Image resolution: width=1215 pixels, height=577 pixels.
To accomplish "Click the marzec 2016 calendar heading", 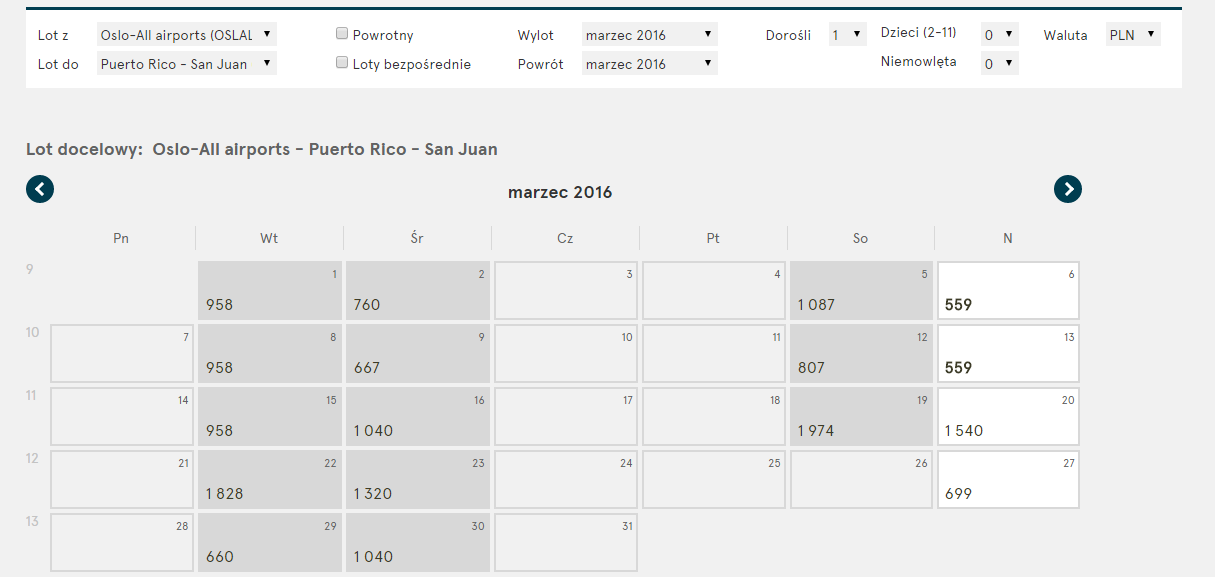I will coord(560,192).
